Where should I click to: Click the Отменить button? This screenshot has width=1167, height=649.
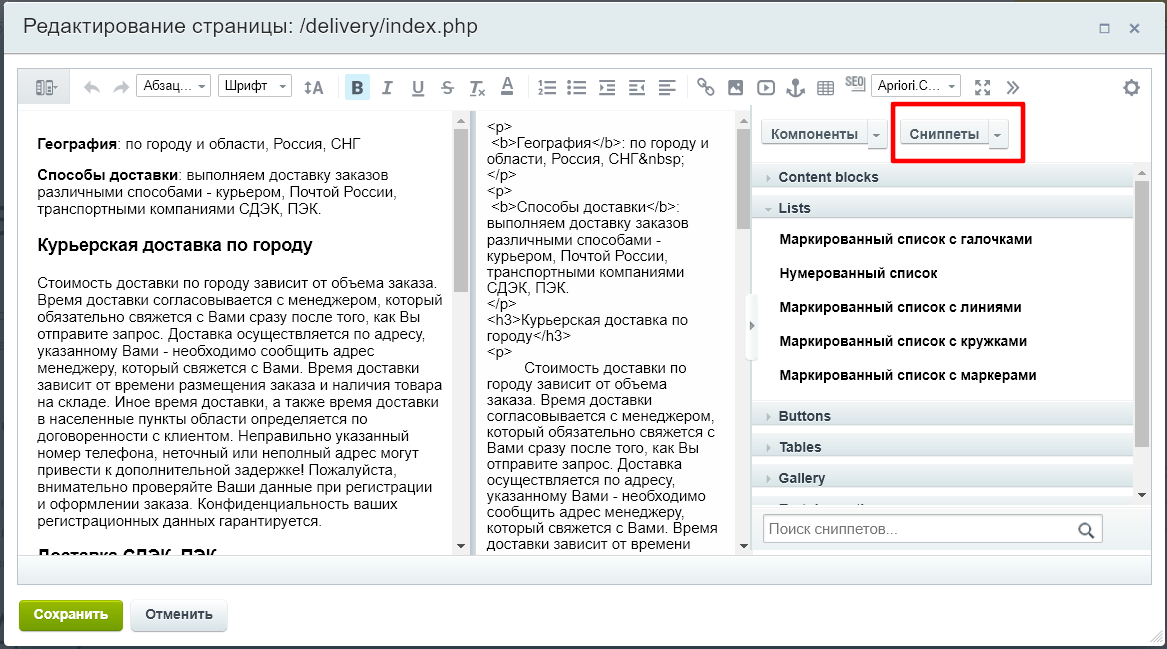179,614
